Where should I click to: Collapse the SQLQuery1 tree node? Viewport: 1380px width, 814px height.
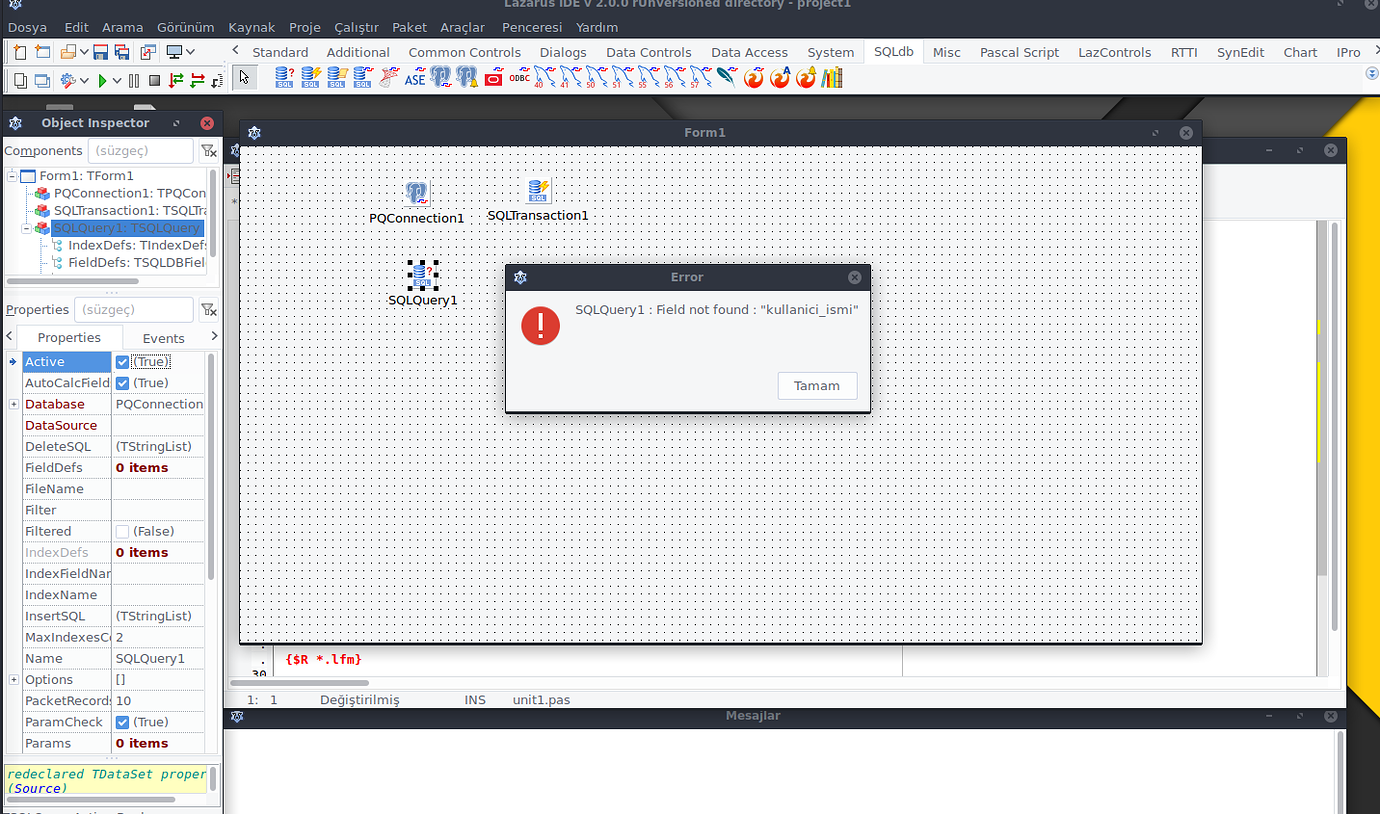(x=26, y=228)
